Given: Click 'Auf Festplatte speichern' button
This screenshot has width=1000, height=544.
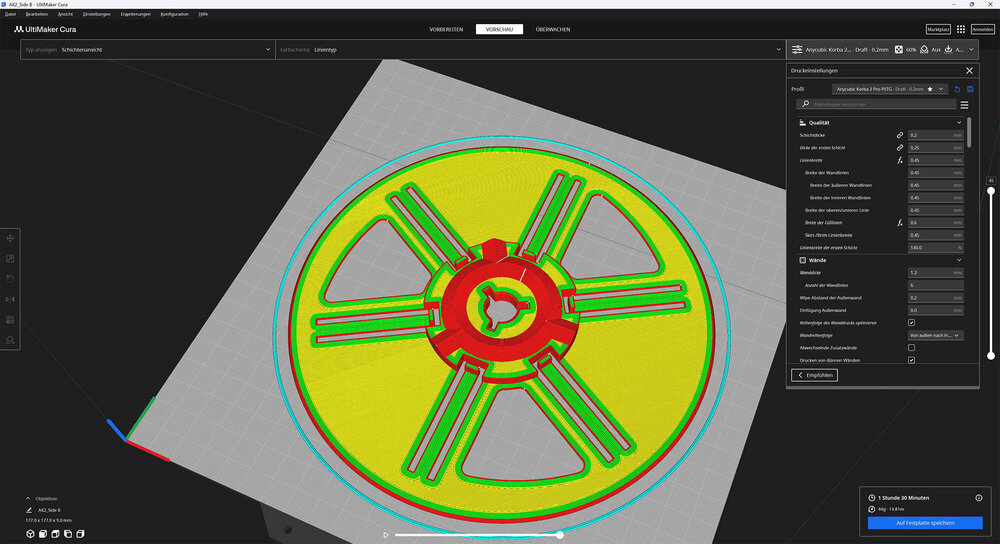Looking at the screenshot, I should 925,523.
